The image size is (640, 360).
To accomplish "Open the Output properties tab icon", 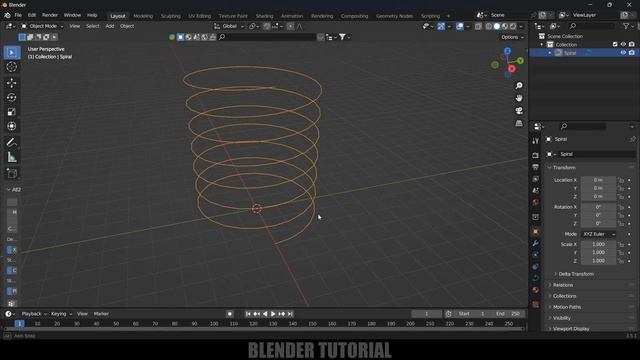I will (x=536, y=167).
